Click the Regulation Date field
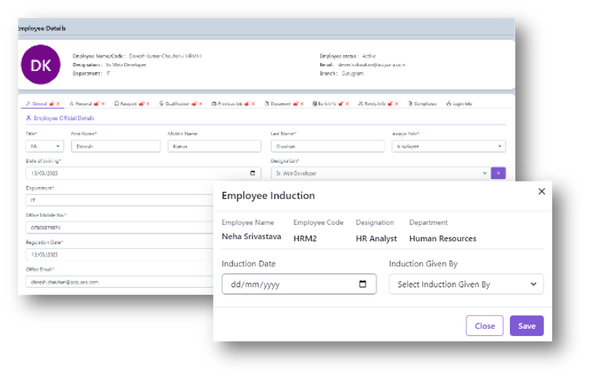The height and width of the screenshot is (379, 590). coord(119,254)
